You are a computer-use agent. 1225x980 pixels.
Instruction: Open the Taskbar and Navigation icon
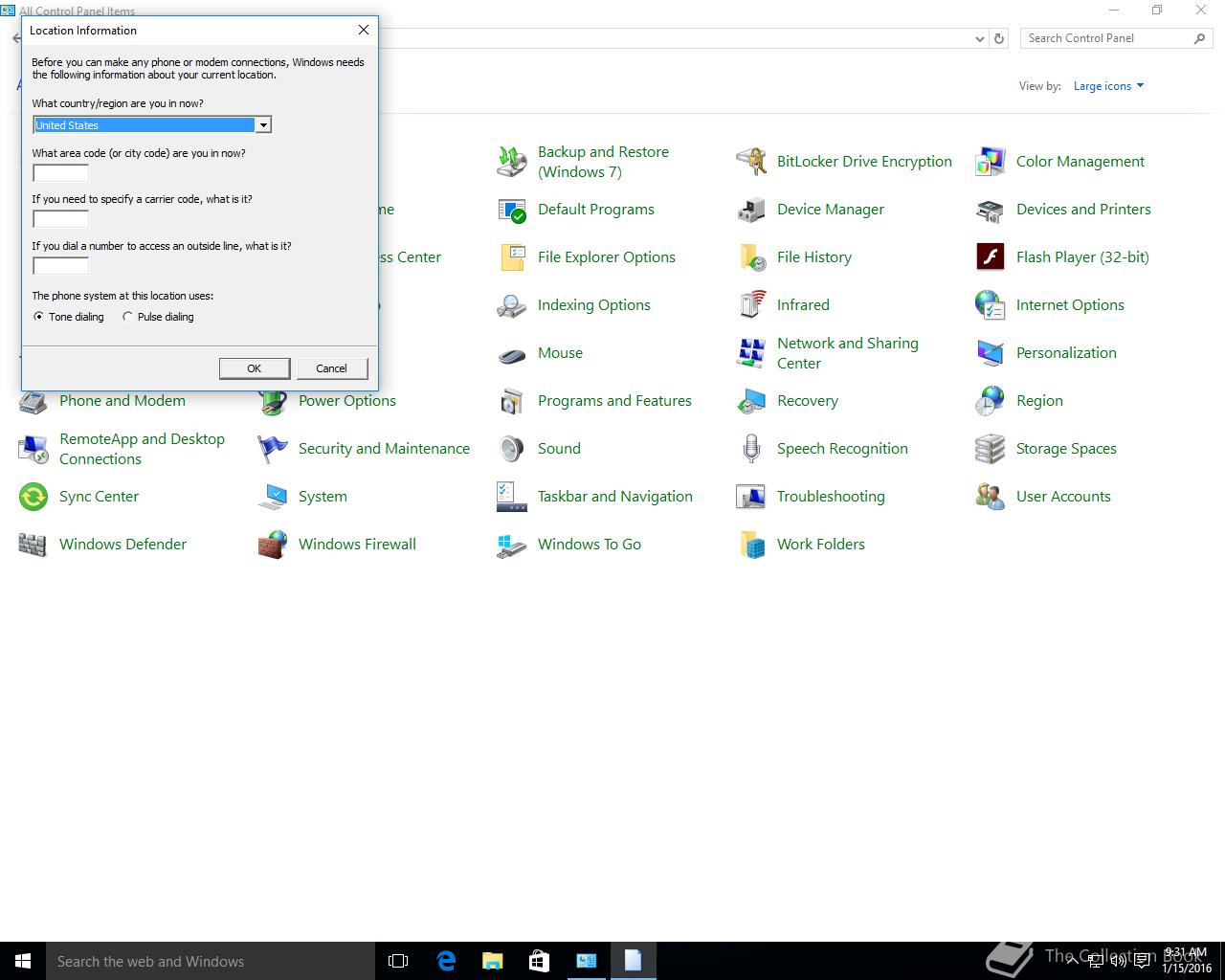click(x=512, y=497)
